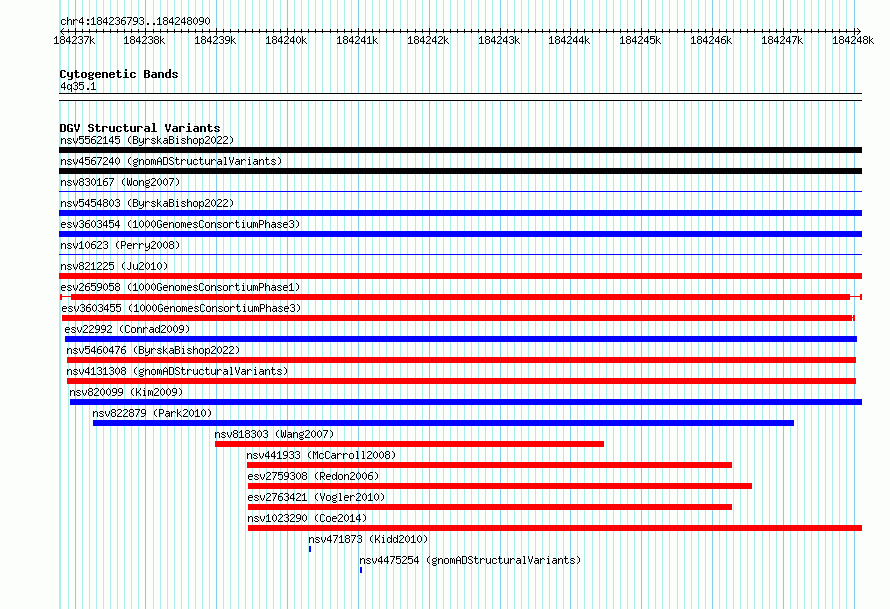Click the DGV Structural Variants track title

tap(140, 128)
